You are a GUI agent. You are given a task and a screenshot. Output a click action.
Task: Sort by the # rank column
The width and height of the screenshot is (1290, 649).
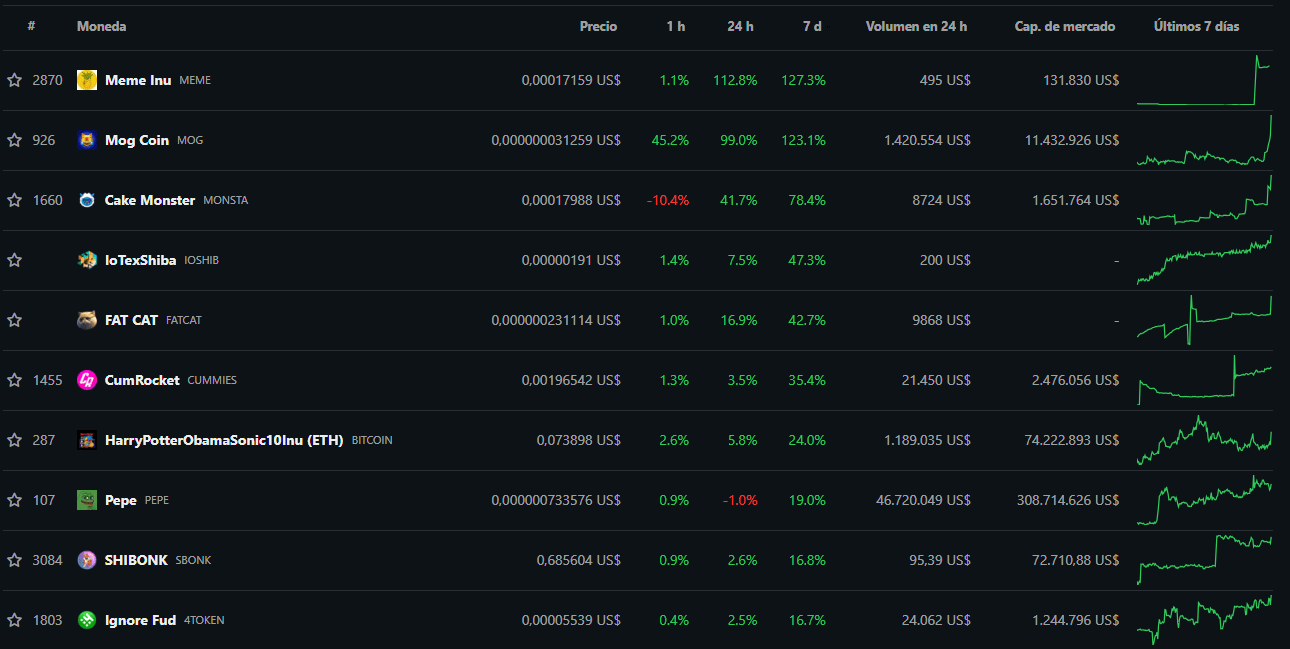click(31, 26)
